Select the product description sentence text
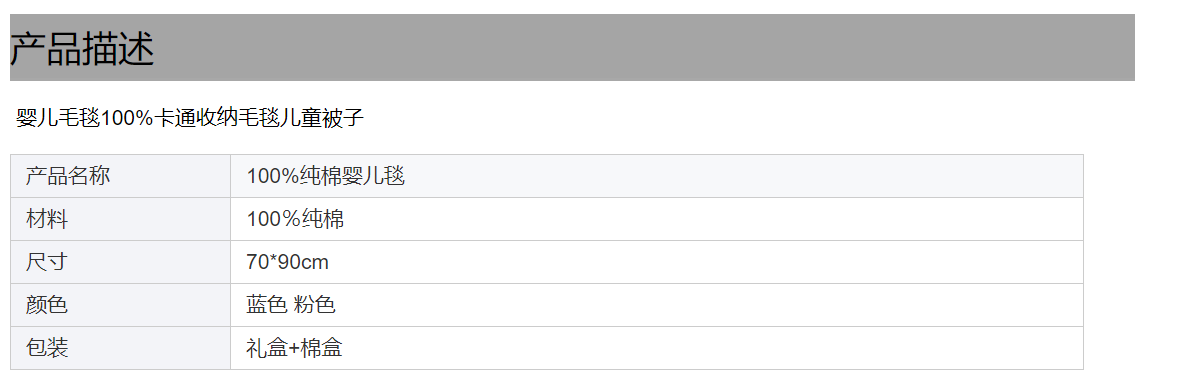The image size is (1180, 378). [x=190, y=118]
